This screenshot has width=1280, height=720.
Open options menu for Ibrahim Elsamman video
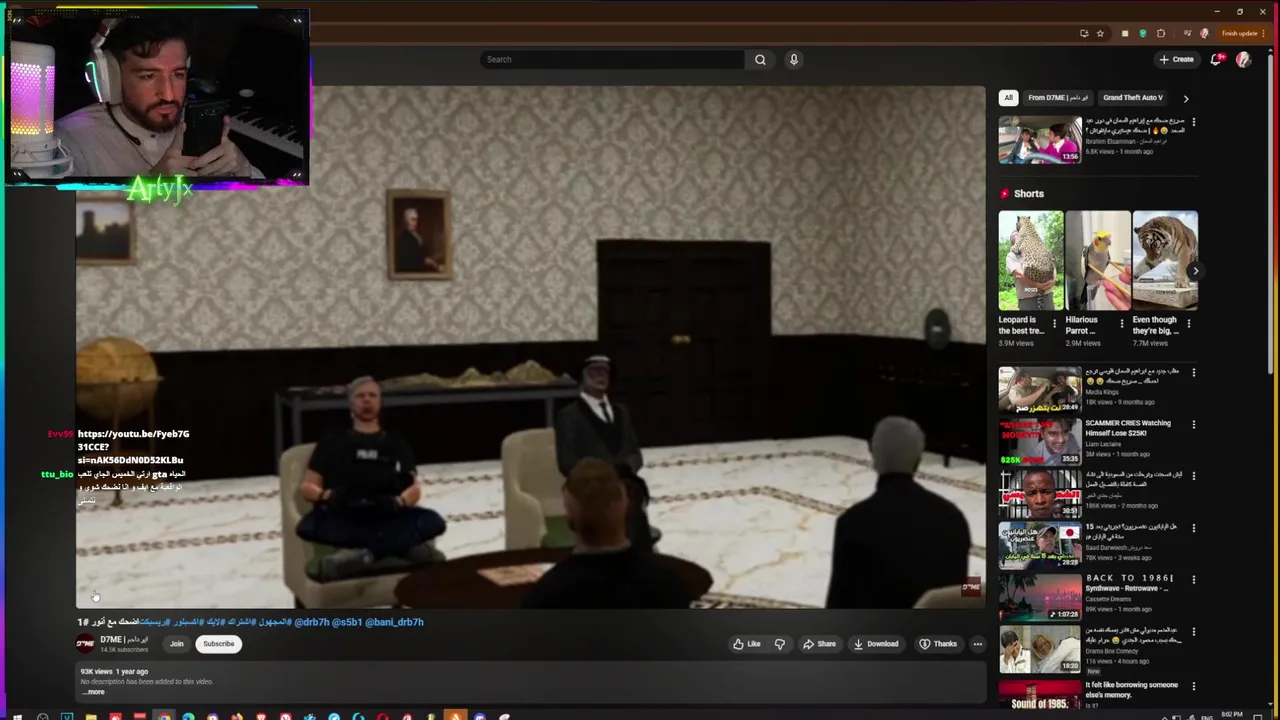[1193, 122]
